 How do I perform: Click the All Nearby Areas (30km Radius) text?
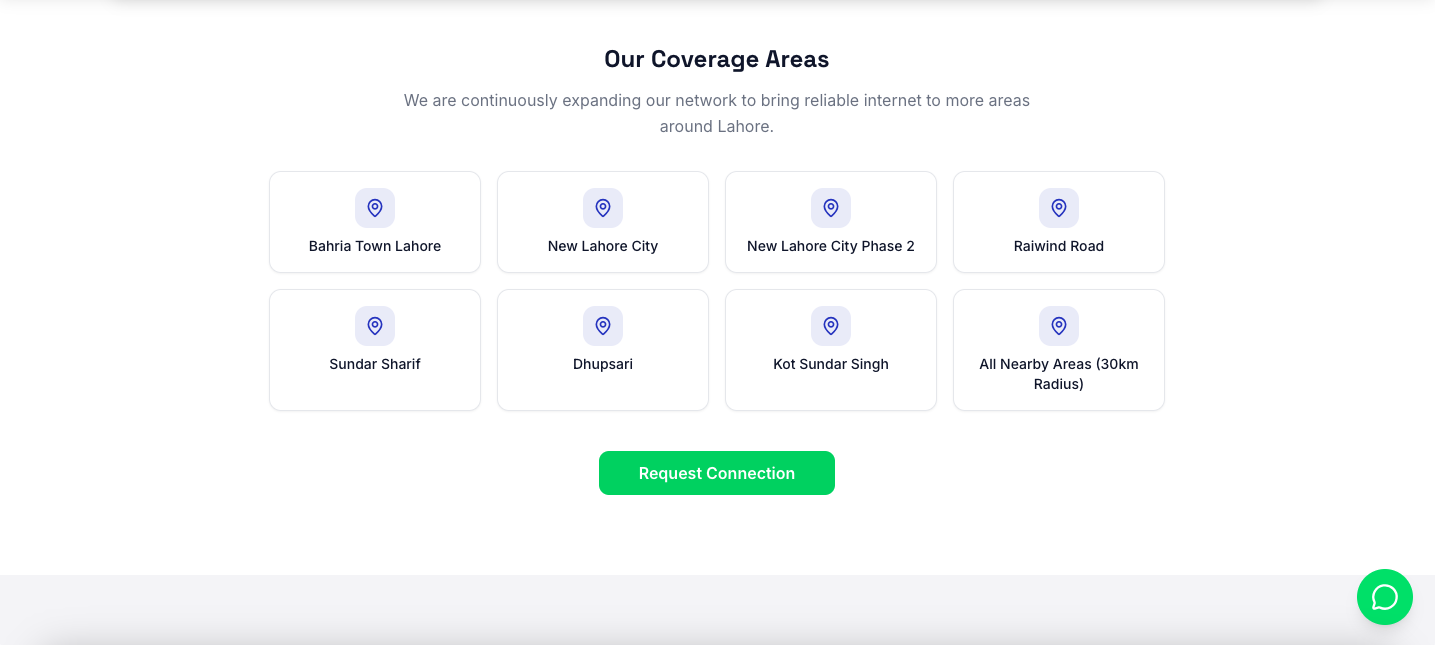pyautogui.click(x=1059, y=374)
